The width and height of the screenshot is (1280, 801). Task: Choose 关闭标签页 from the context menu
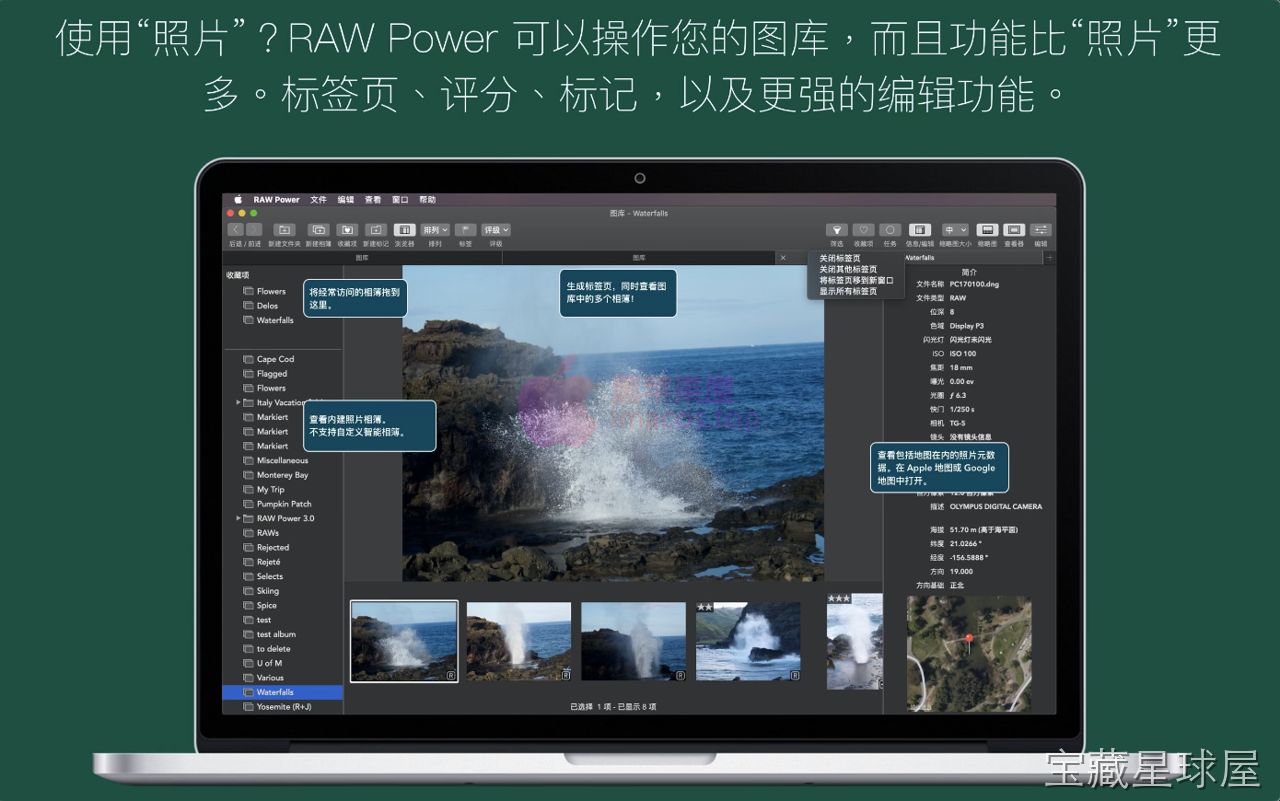click(840, 258)
